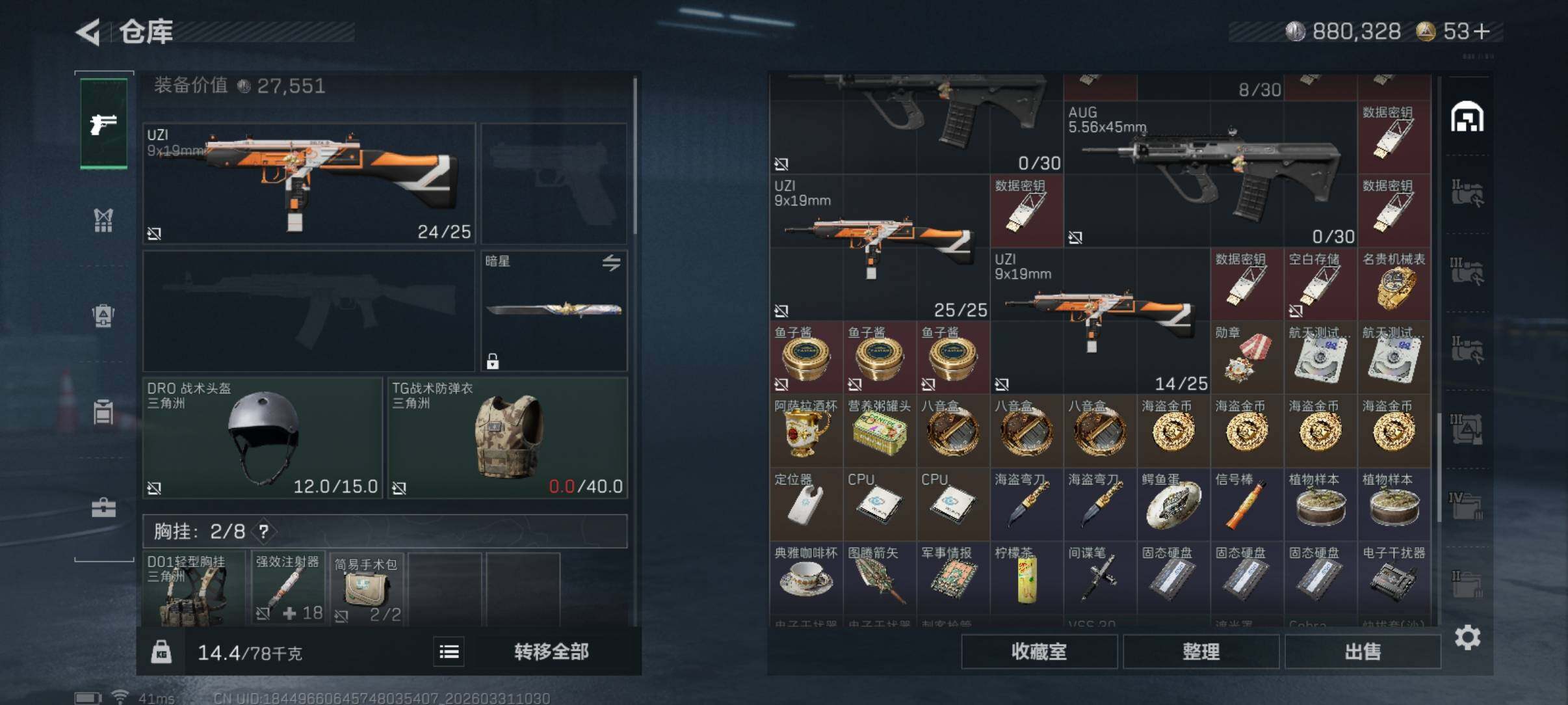Go back using the warehouse back arrow
The image size is (1568, 705).
(89, 32)
